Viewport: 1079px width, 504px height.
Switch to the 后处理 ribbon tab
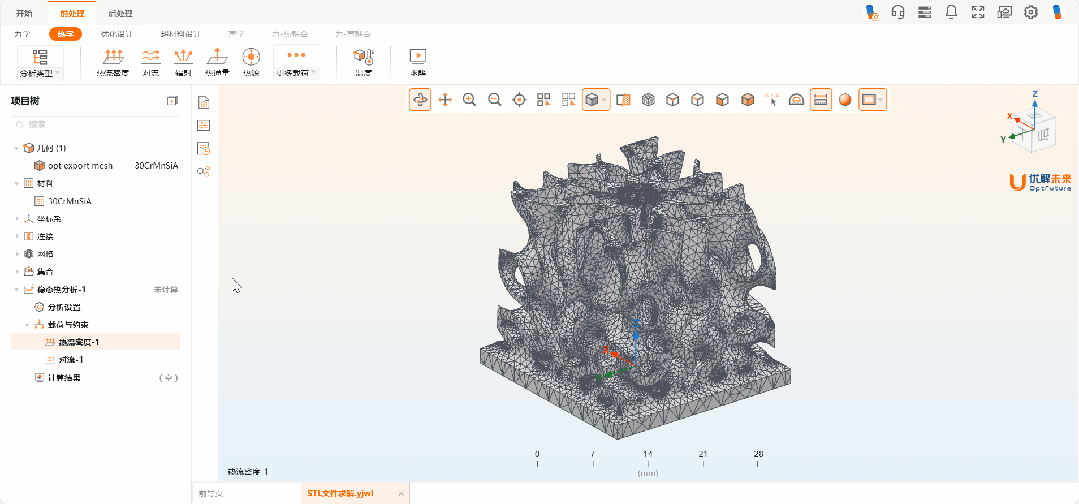pyautogui.click(x=120, y=14)
